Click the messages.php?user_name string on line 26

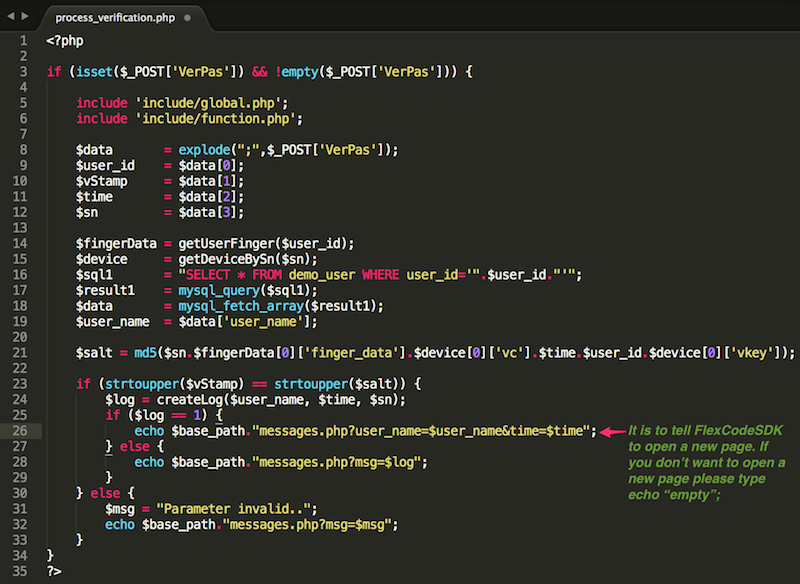pyautogui.click(x=421, y=431)
